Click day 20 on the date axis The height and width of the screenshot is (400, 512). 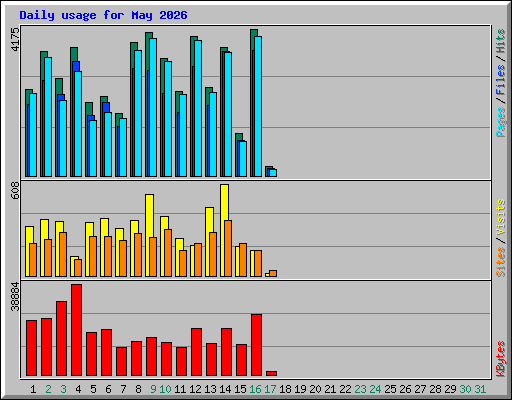(x=315, y=389)
